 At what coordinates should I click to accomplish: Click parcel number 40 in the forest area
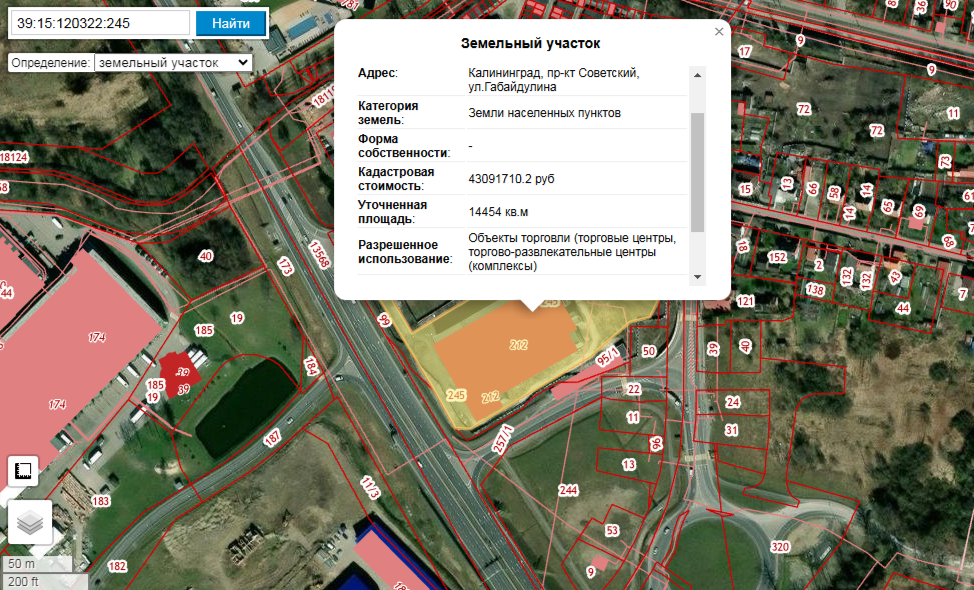pyautogui.click(x=206, y=256)
